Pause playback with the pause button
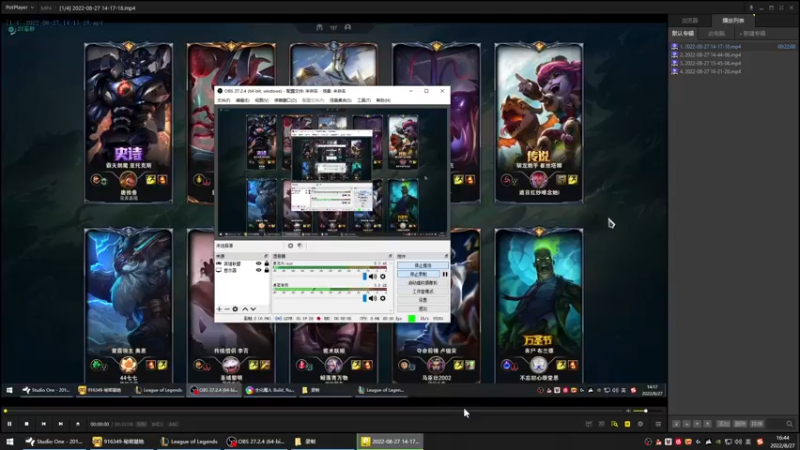 tap(9, 424)
